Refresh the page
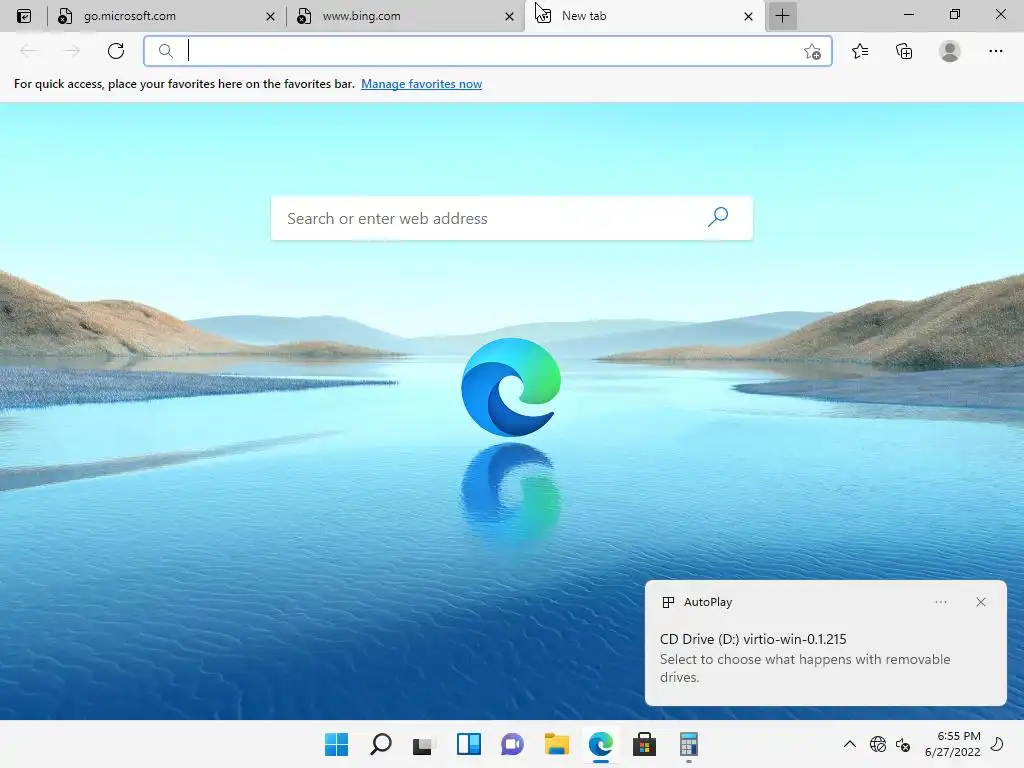 [116, 51]
